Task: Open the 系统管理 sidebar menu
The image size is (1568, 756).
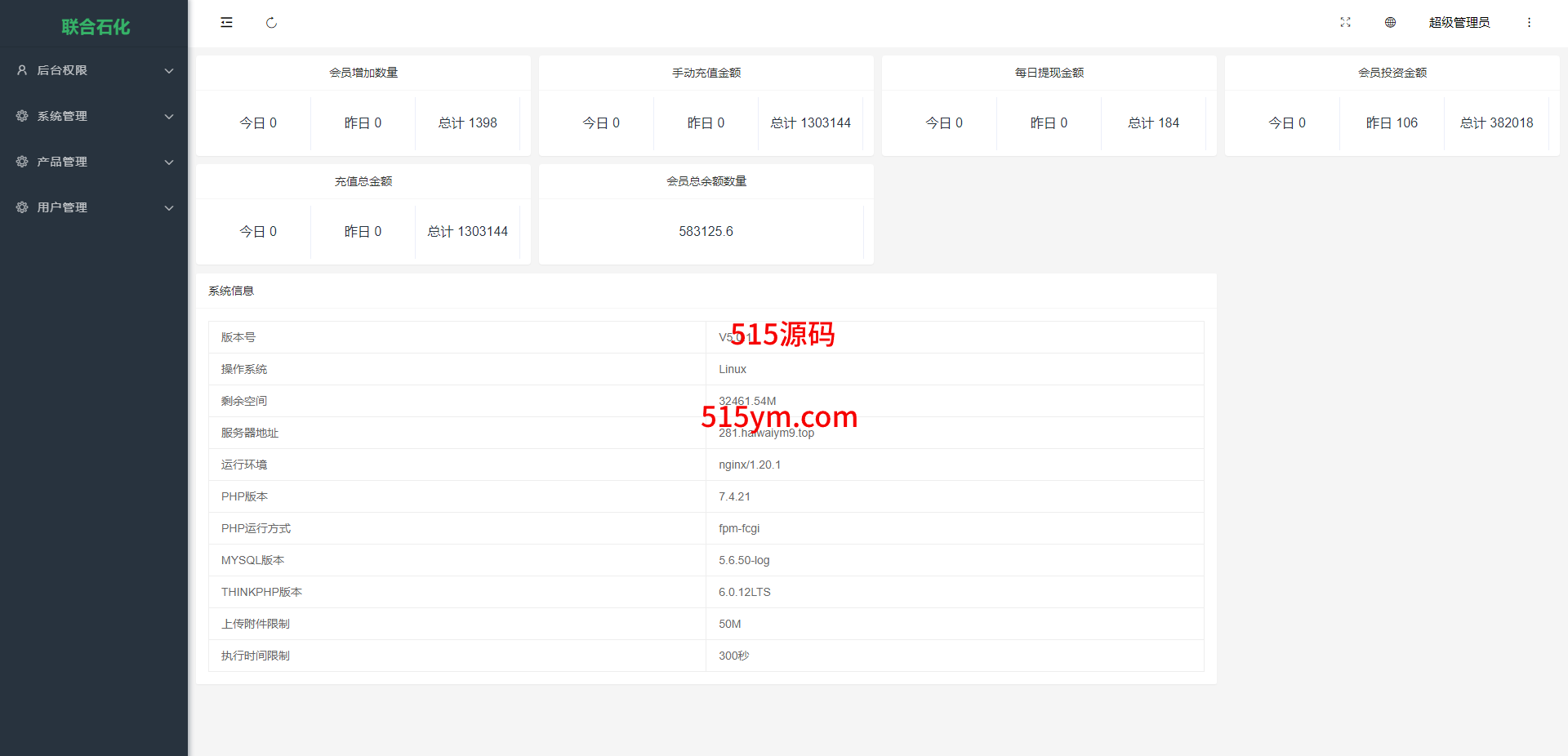Action: 62,116
